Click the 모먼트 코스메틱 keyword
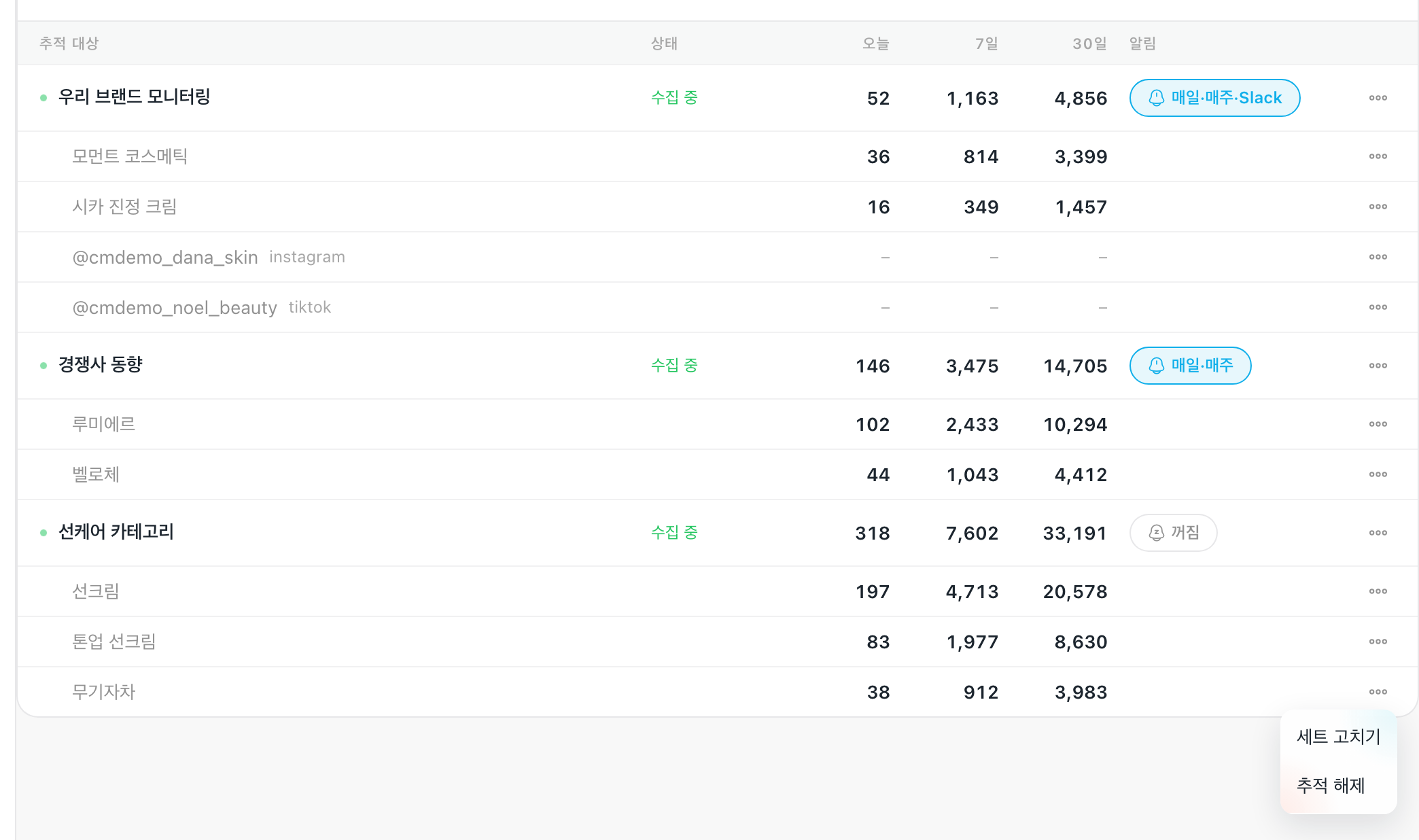The height and width of the screenshot is (840, 1419). 130,156
